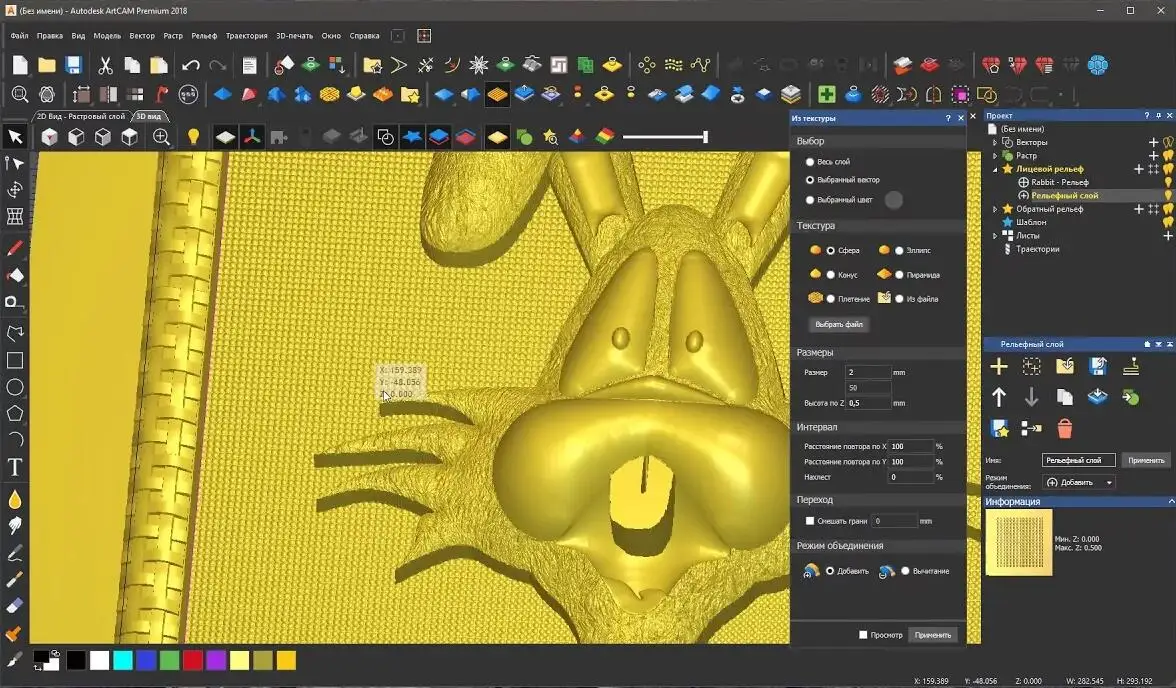Click the floppy disk Save icon
Image resolution: width=1176 pixels, height=688 pixels.
pos(71,63)
